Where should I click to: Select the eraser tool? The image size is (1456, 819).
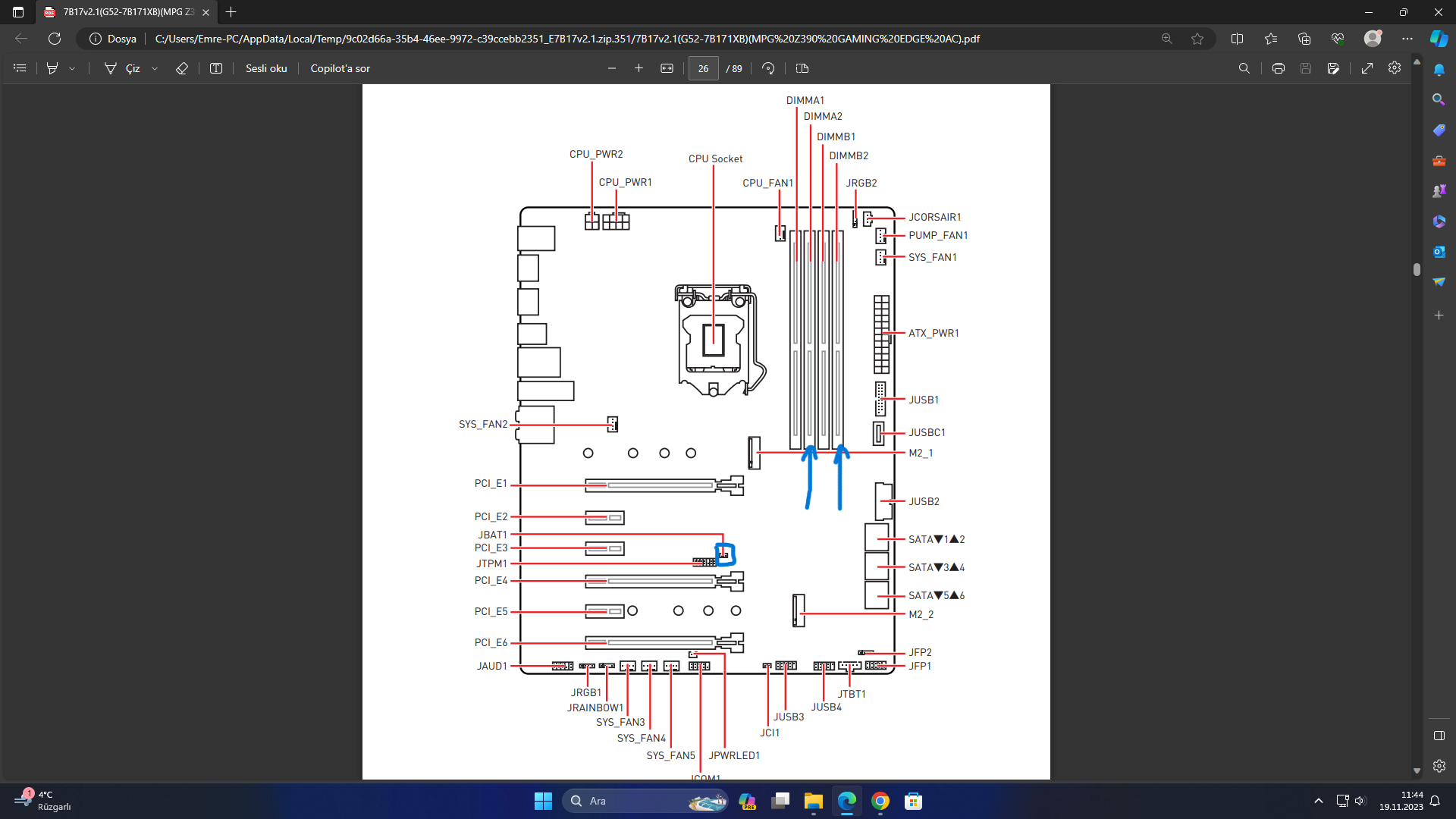click(x=182, y=68)
